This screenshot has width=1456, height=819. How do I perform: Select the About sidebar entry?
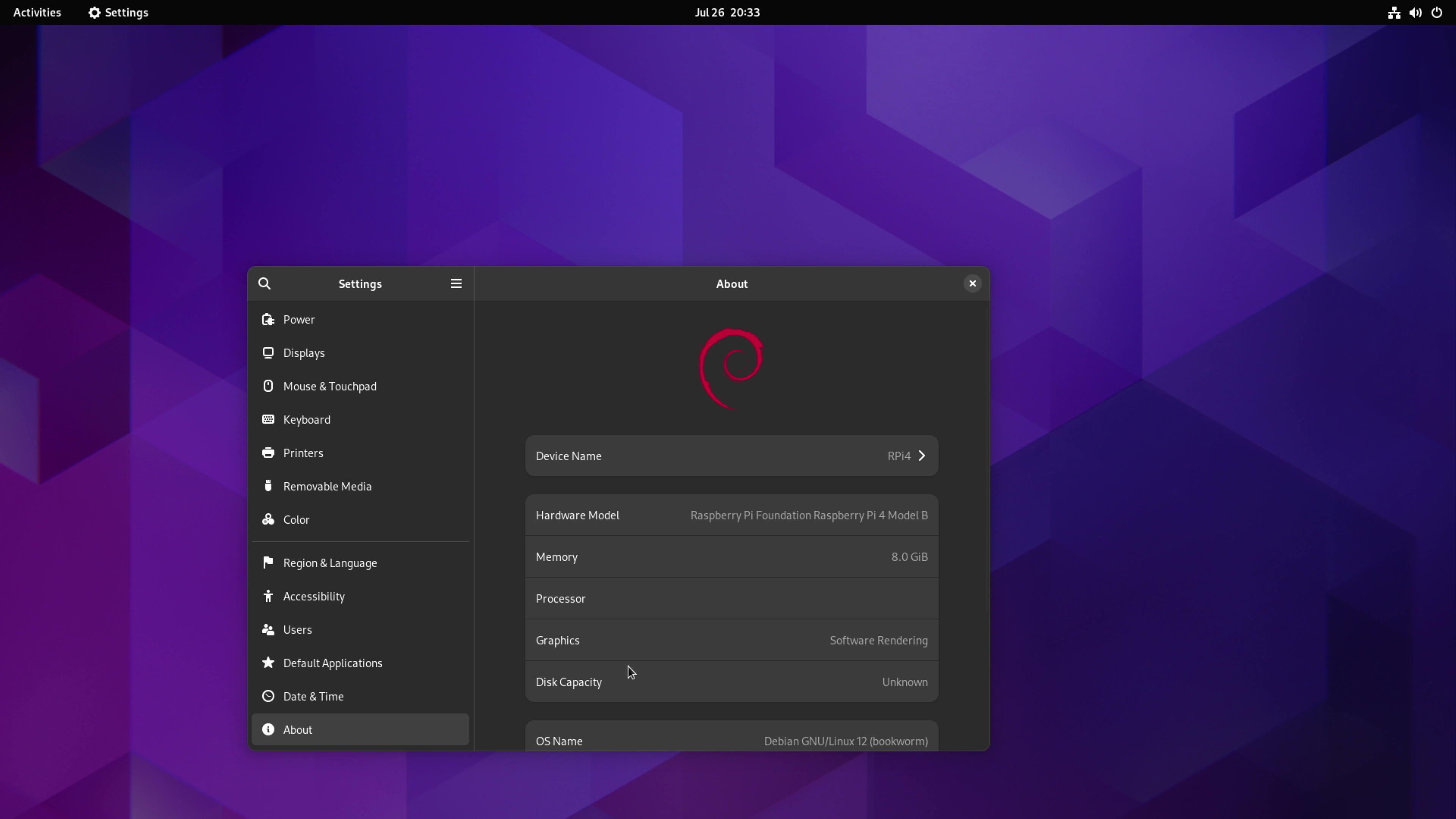[x=360, y=729]
